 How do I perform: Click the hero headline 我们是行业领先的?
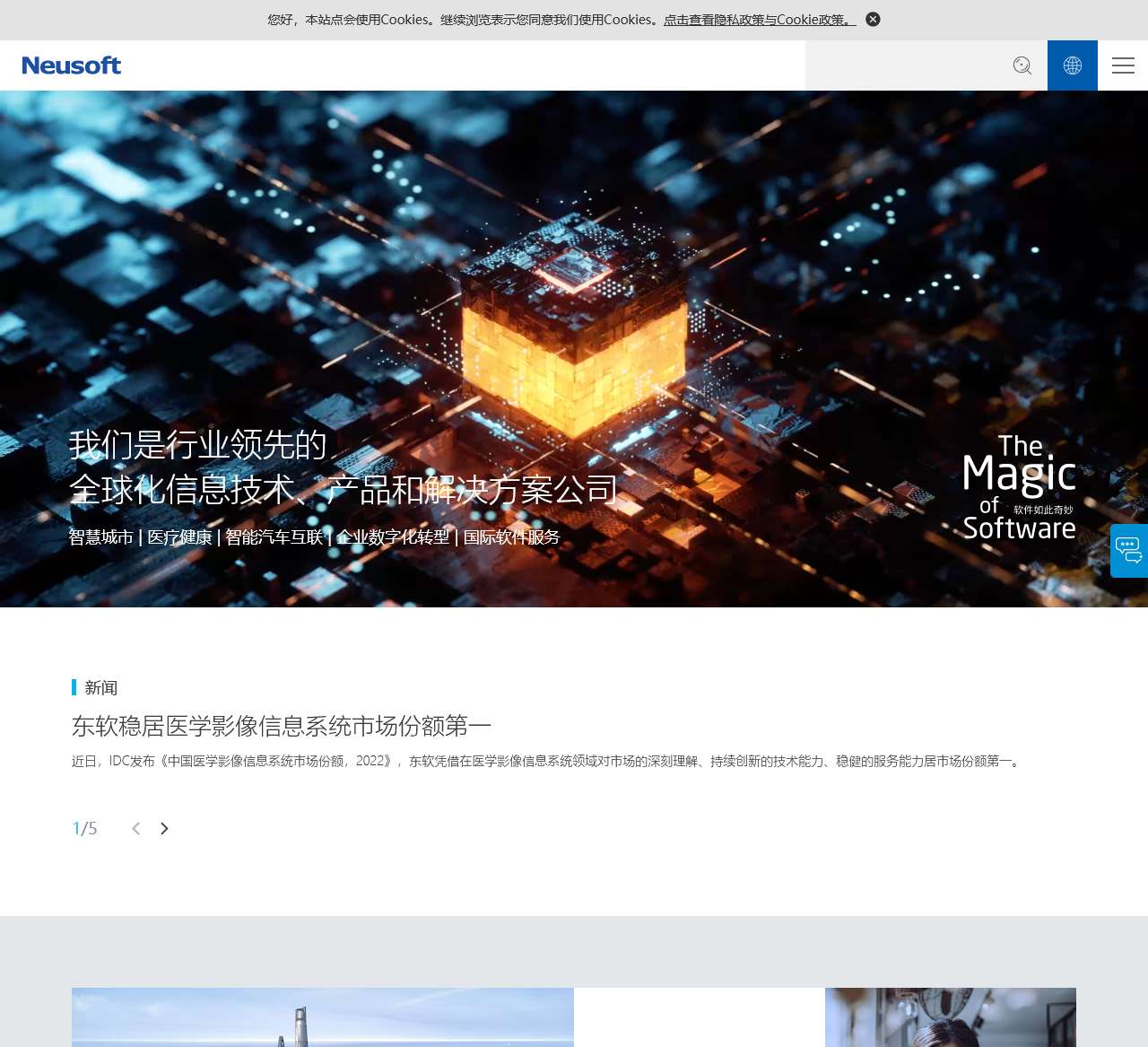tap(198, 445)
